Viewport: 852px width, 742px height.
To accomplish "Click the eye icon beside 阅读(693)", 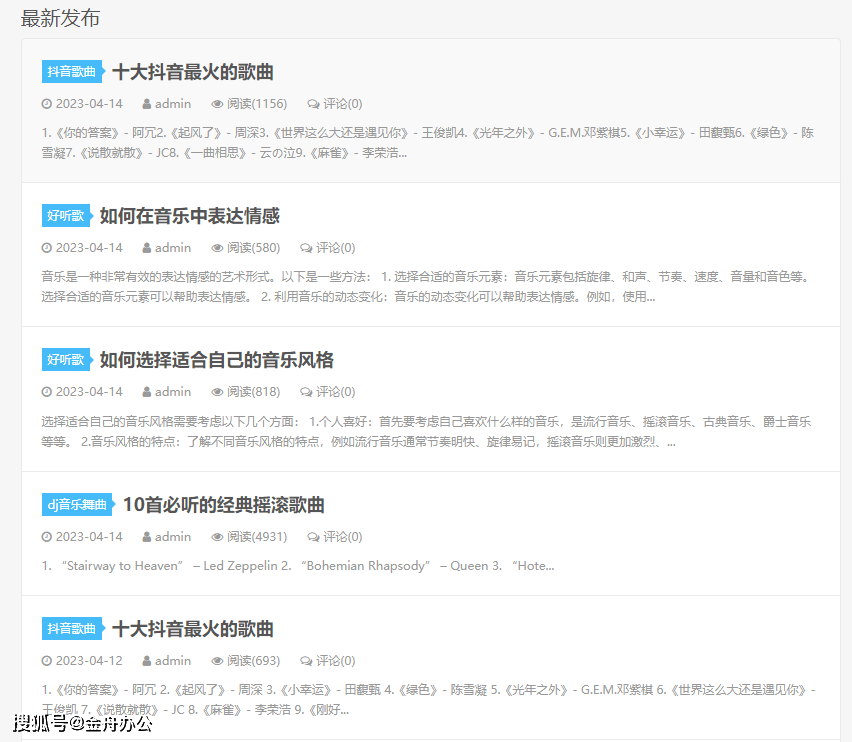I will coord(217,661).
